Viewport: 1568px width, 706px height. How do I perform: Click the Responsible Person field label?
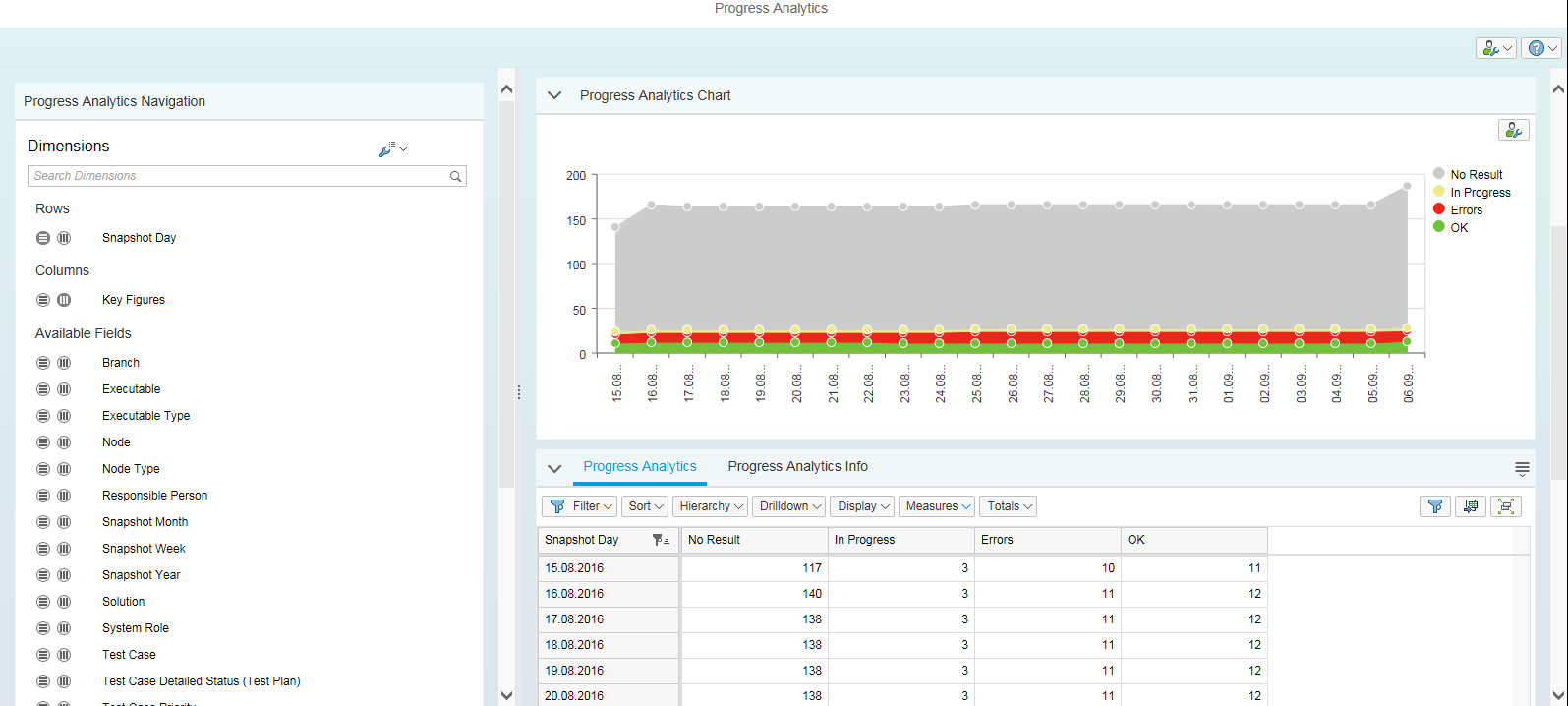pos(154,496)
